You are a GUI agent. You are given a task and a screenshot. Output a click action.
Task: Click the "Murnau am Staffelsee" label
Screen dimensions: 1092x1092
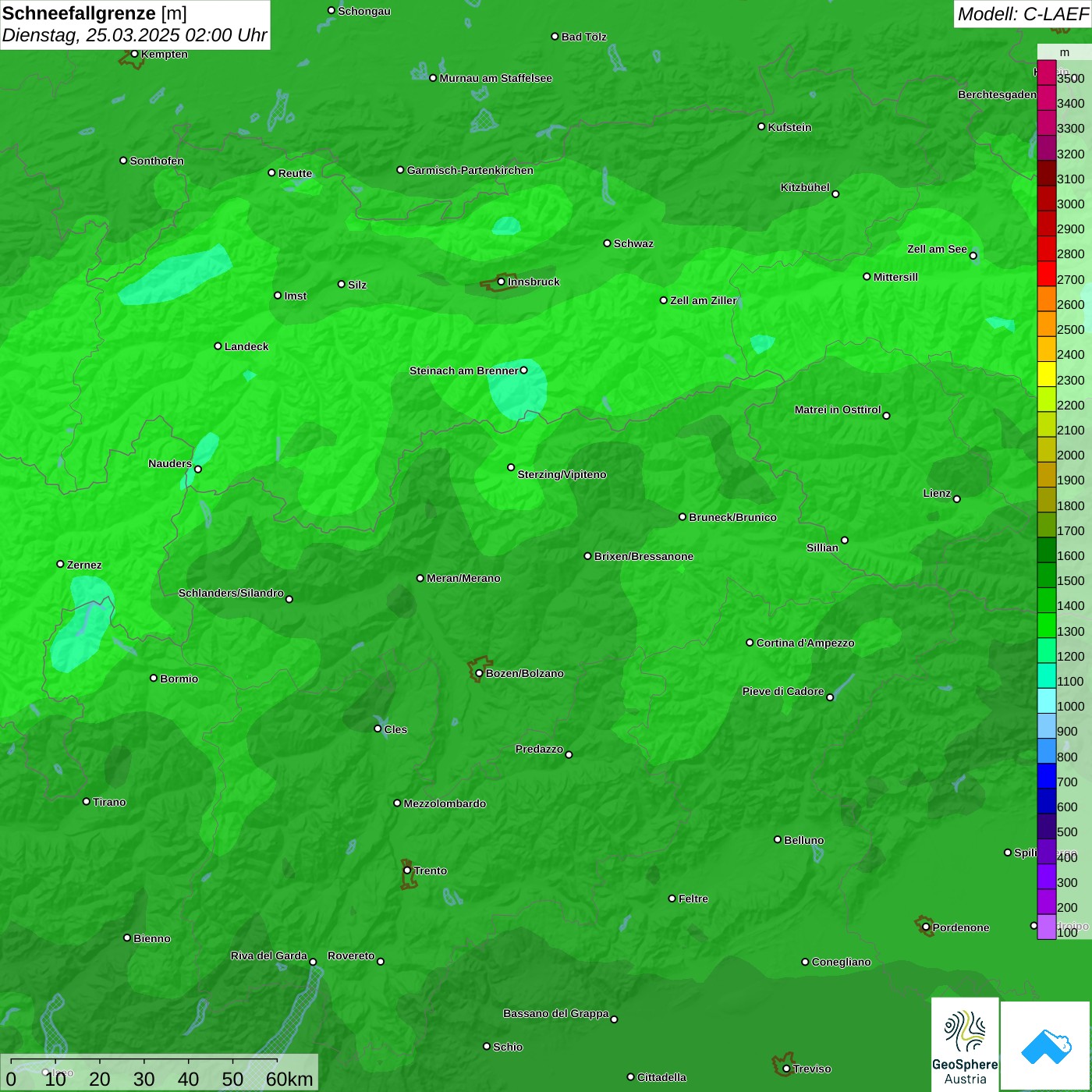point(495,78)
